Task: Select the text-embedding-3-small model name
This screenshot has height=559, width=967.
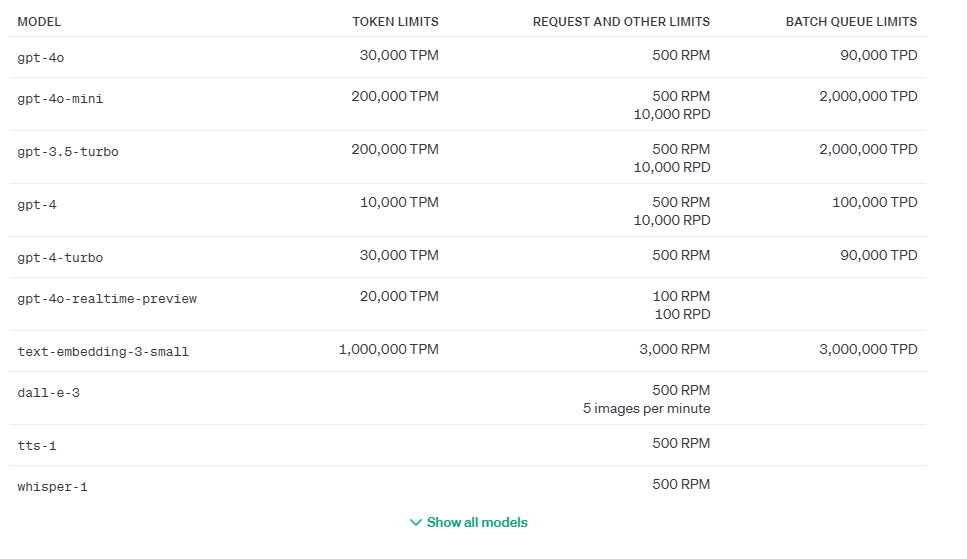Action: pos(103,352)
